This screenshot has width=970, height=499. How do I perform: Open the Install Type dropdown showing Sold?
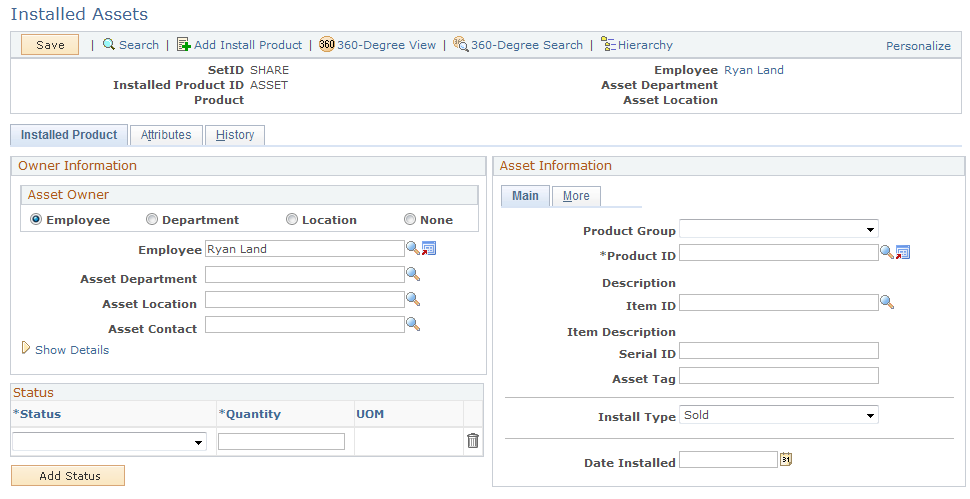click(x=779, y=415)
